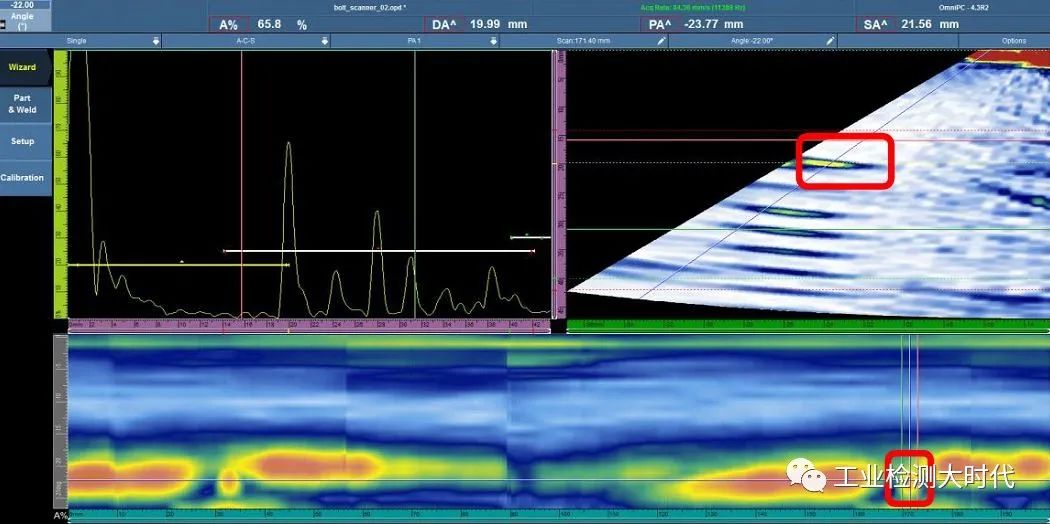Click the gray vertical ruler beside C-scan
Viewport: 1050px width, 524px height.
click(61, 422)
